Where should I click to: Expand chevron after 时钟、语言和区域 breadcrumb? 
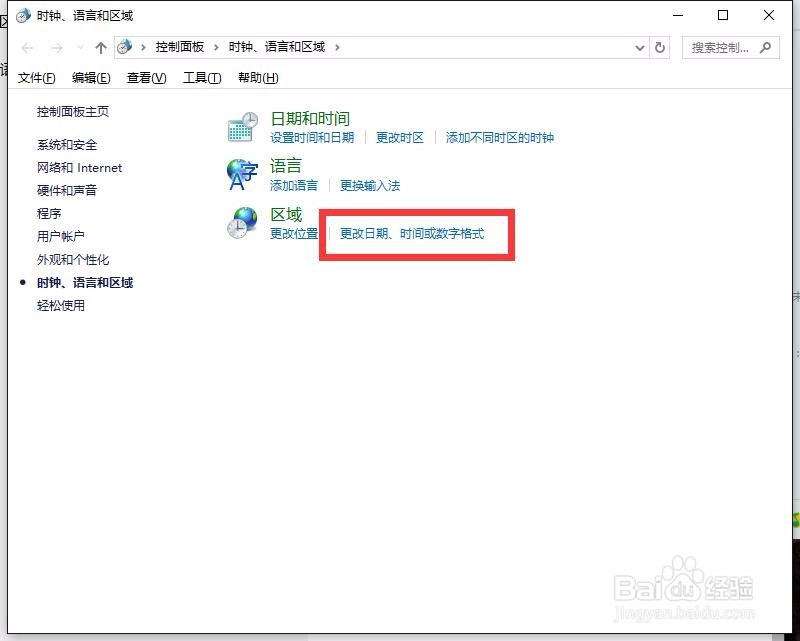(x=337, y=47)
